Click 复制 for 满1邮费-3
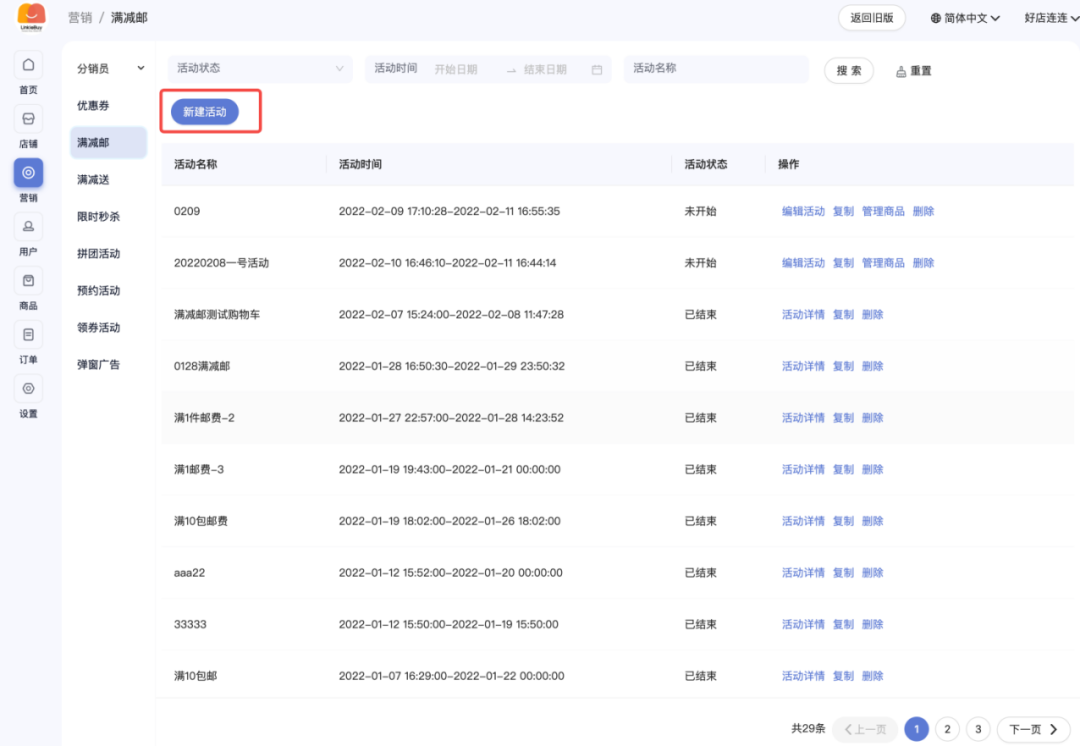The height and width of the screenshot is (746, 1080). click(843, 470)
